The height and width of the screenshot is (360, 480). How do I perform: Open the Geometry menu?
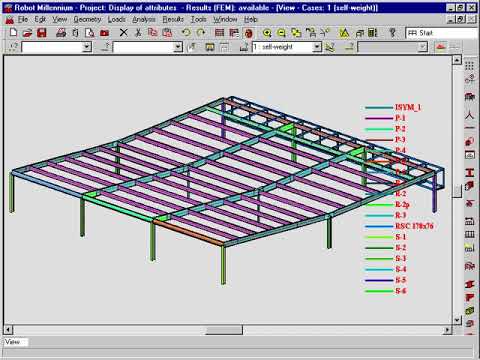(87, 20)
